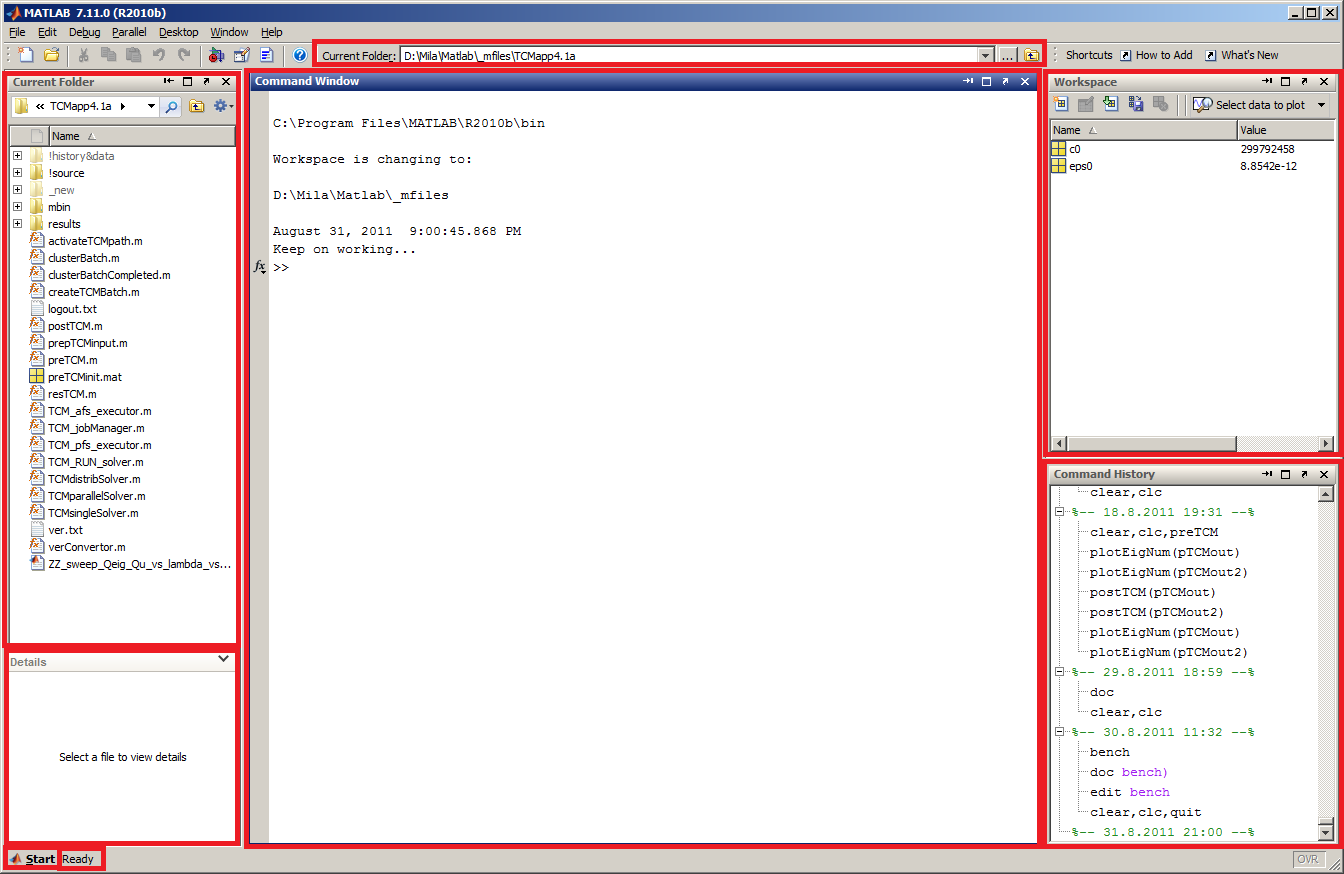Screen dimensions: 1344x874
Task: Click 'postTCM(pTCMout2)' in Command History
Action: (1156, 612)
